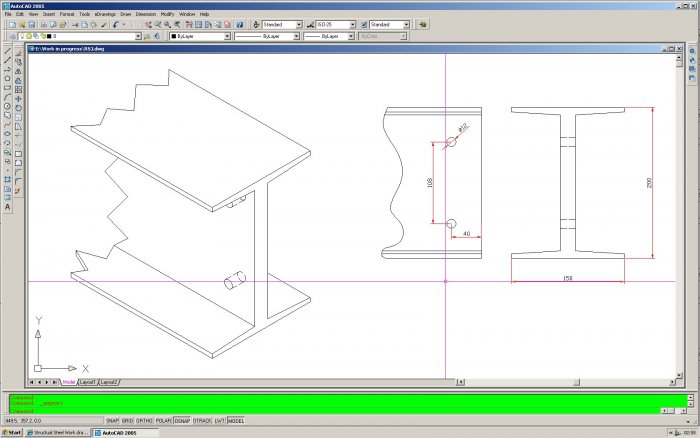
Task: Click the Explode modify tool
Action: [x=18, y=190]
